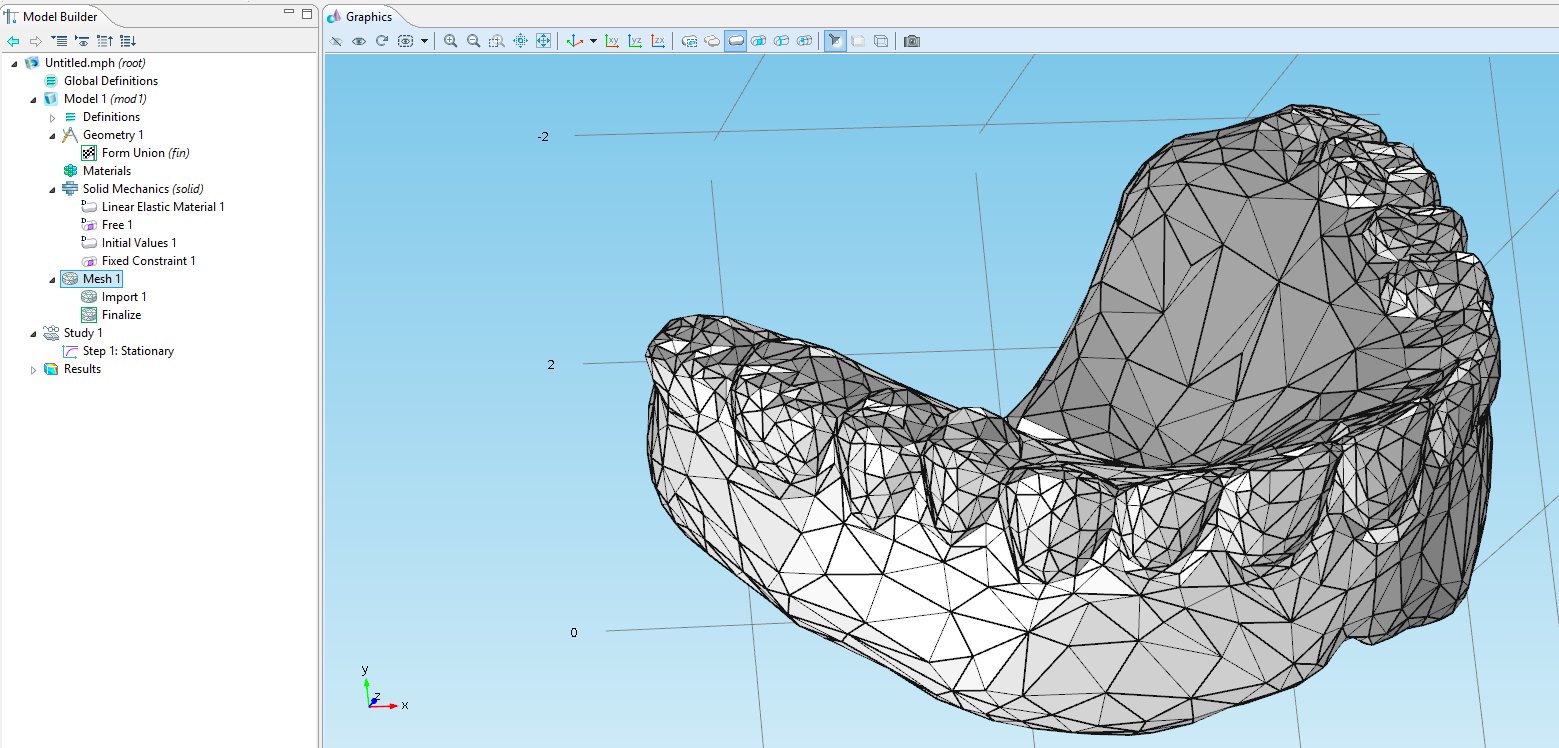
Task: Switch to the YZ plane view
Action: 635,41
